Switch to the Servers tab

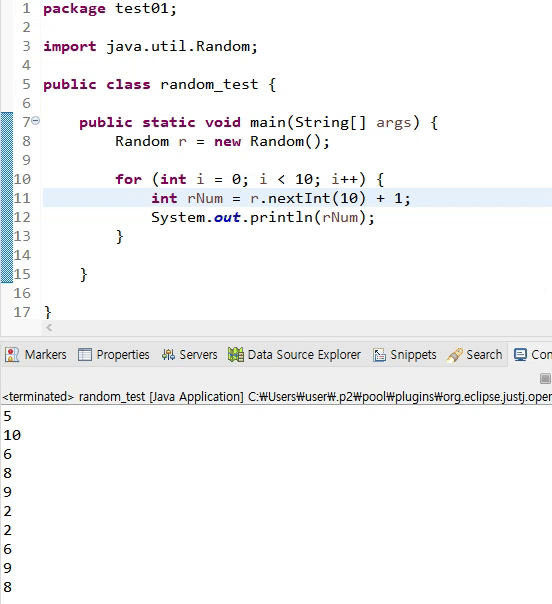coord(189,354)
